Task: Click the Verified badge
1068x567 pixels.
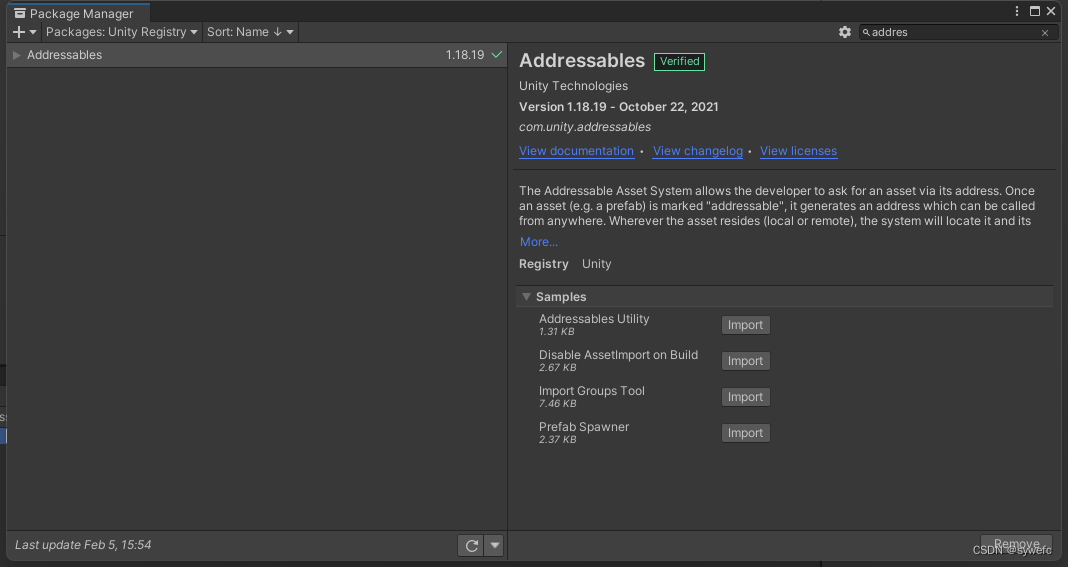Action: pos(679,61)
